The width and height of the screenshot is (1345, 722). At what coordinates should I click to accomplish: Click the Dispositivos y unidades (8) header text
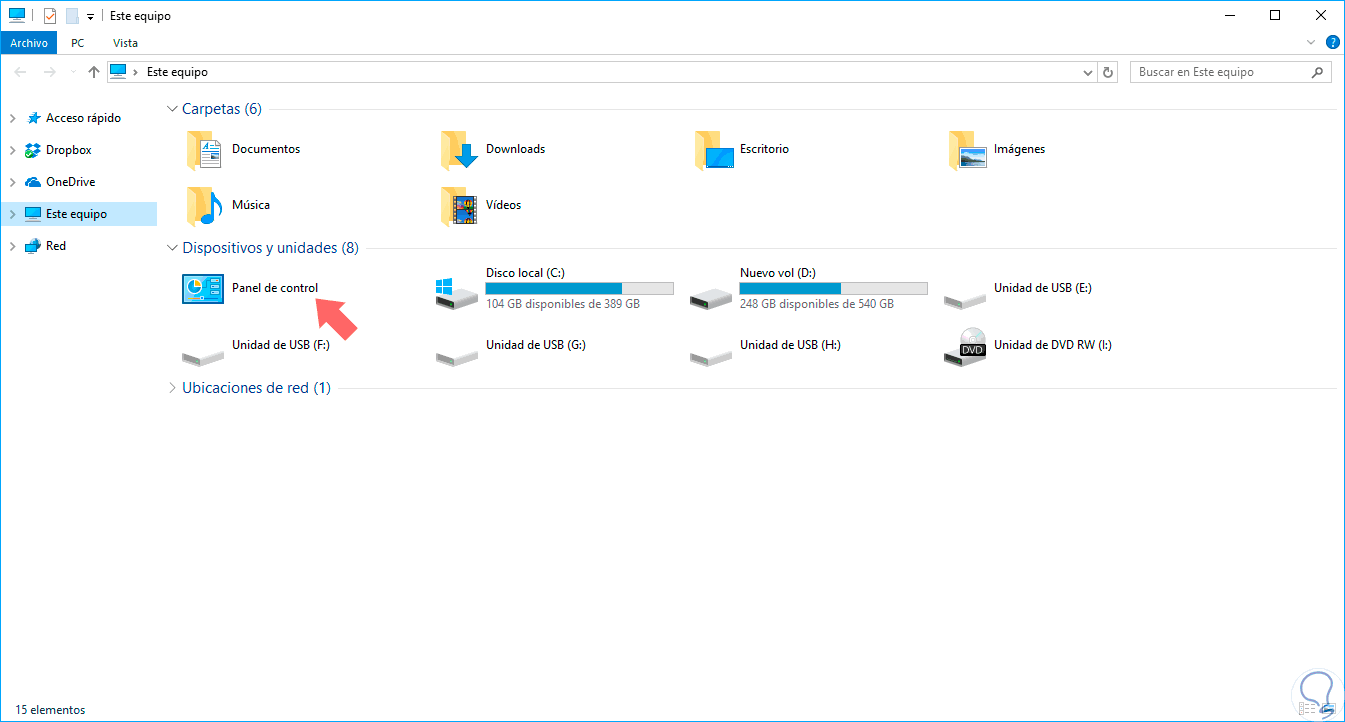tap(270, 248)
